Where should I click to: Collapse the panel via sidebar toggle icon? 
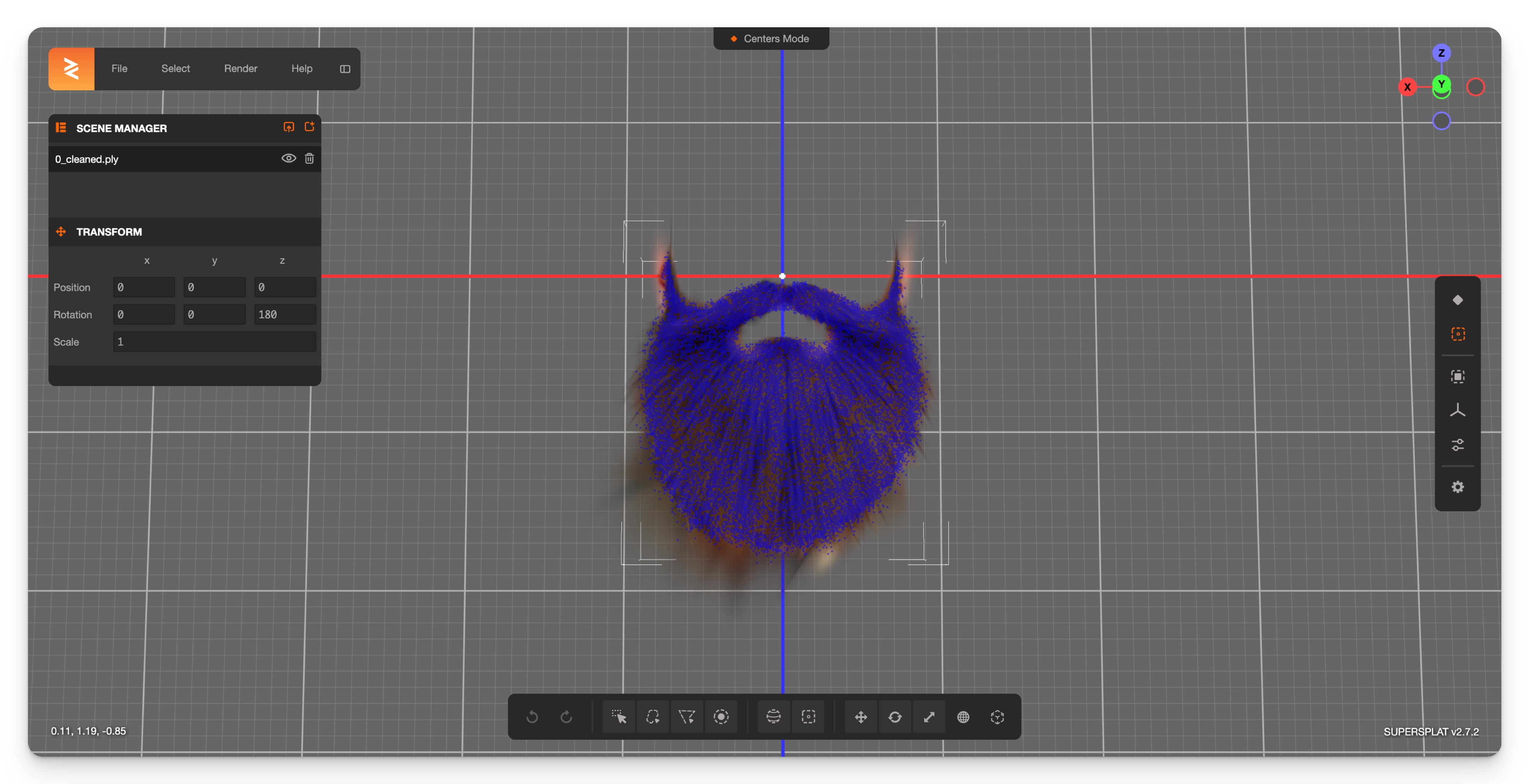click(x=345, y=69)
